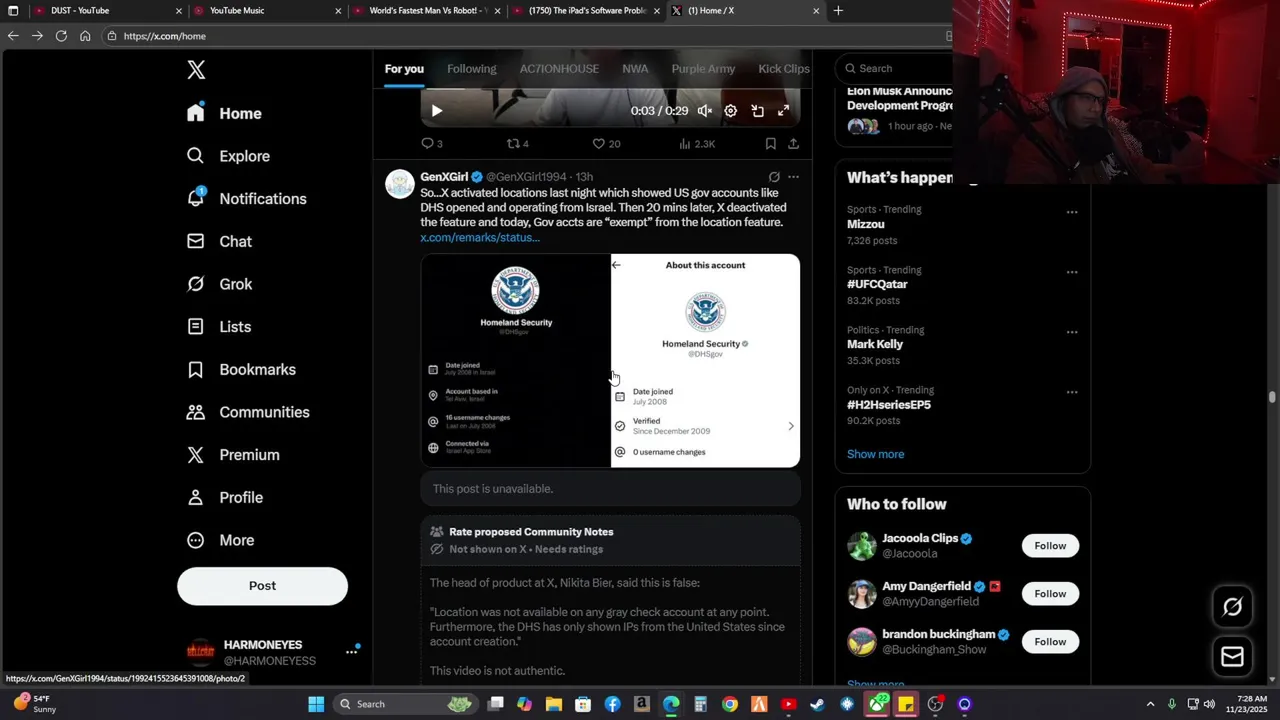This screenshot has width=1280, height=720.
Task: Click the reply icon showing 3
Action: pyautogui.click(x=432, y=144)
